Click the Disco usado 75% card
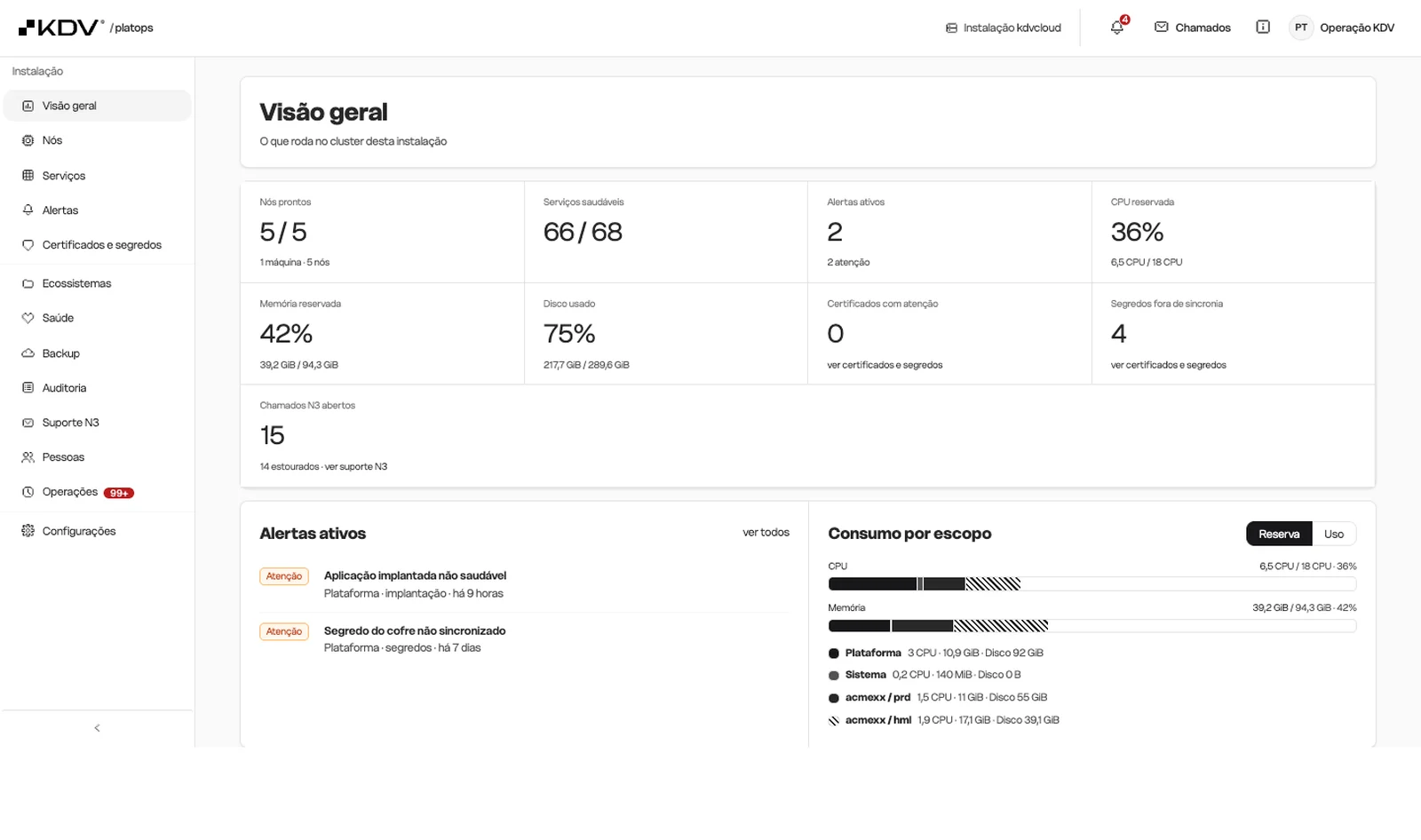This screenshot has width=1421, height=840. (x=666, y=334)
